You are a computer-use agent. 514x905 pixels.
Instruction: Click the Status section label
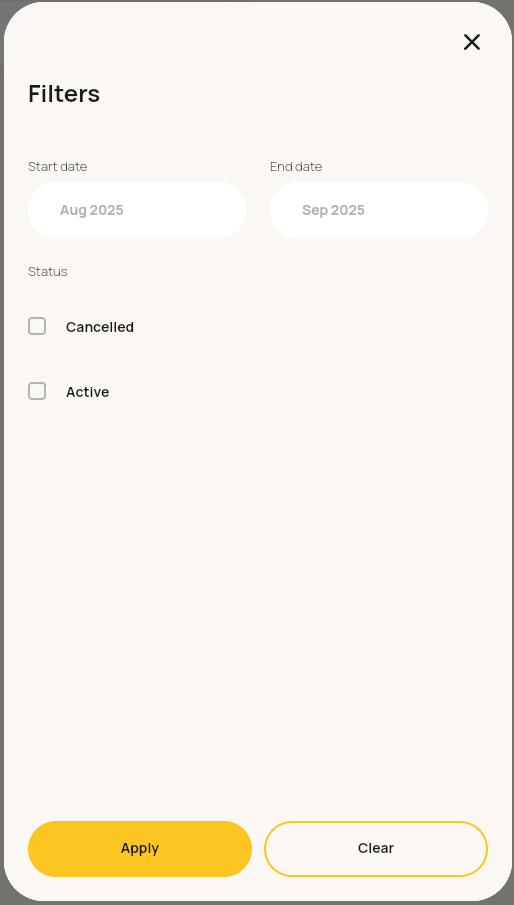[48, 271]
